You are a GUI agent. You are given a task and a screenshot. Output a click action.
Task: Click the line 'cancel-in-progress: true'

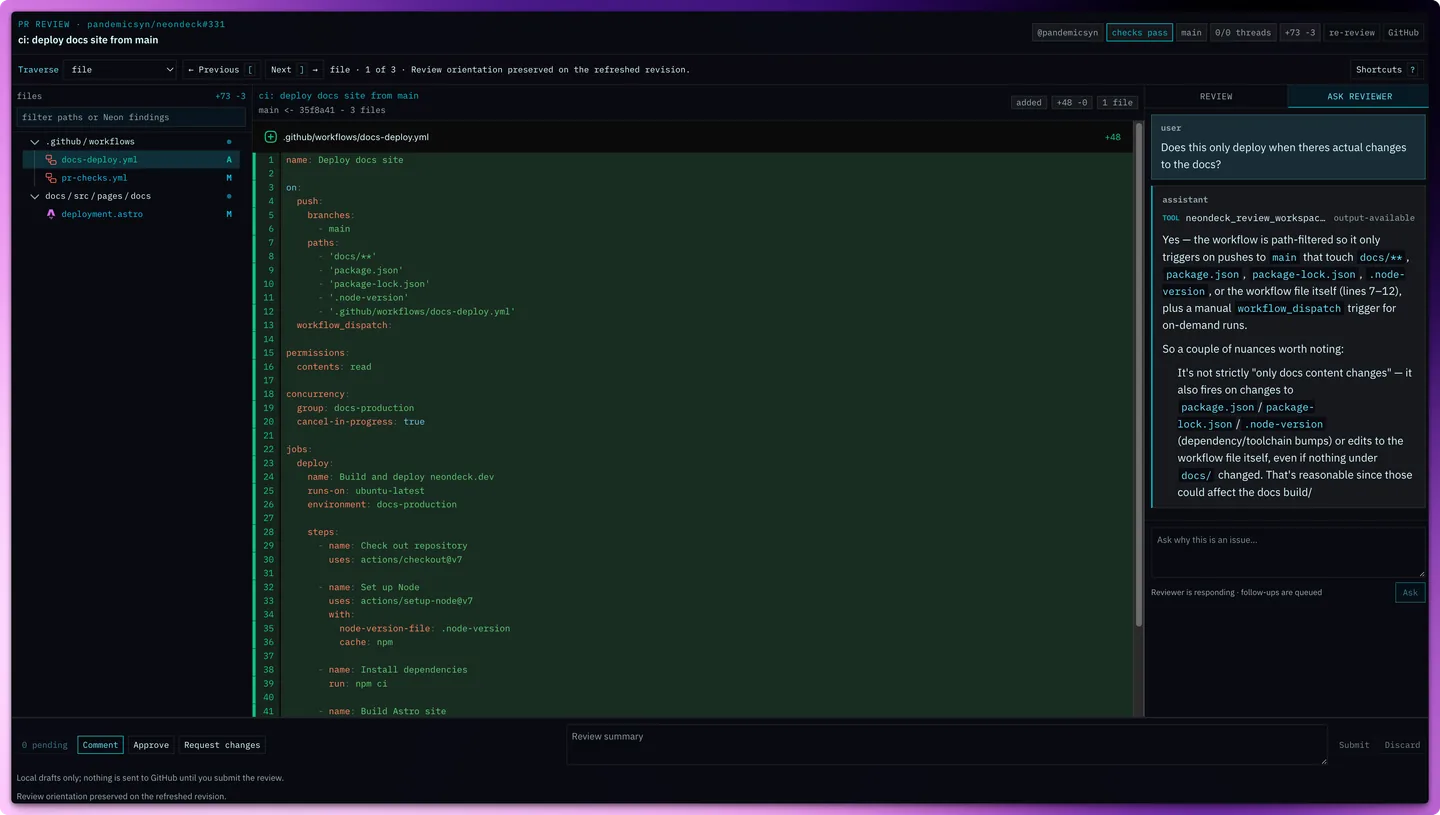(x=361, y=422)
